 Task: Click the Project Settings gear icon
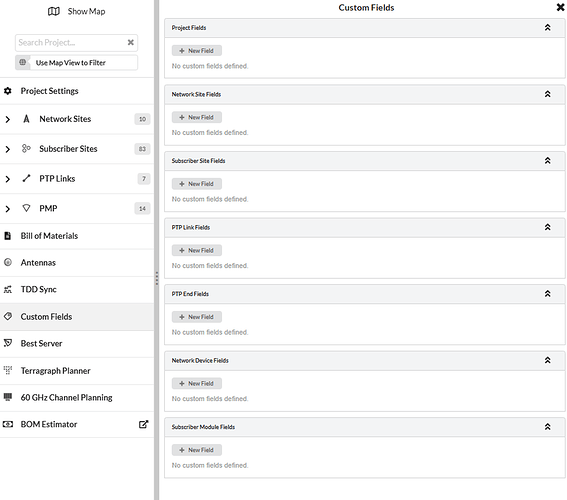coord(8,91)
